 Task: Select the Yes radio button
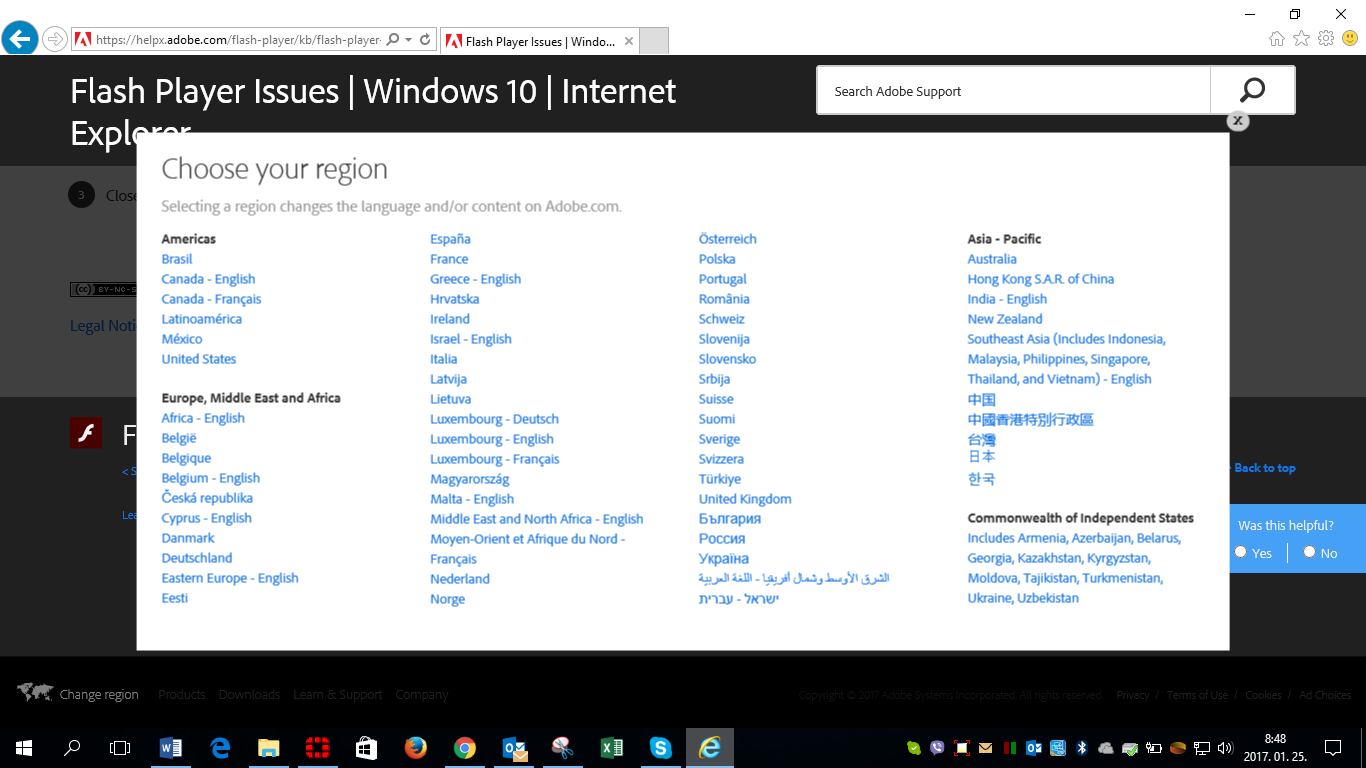tap(1241, 552)
